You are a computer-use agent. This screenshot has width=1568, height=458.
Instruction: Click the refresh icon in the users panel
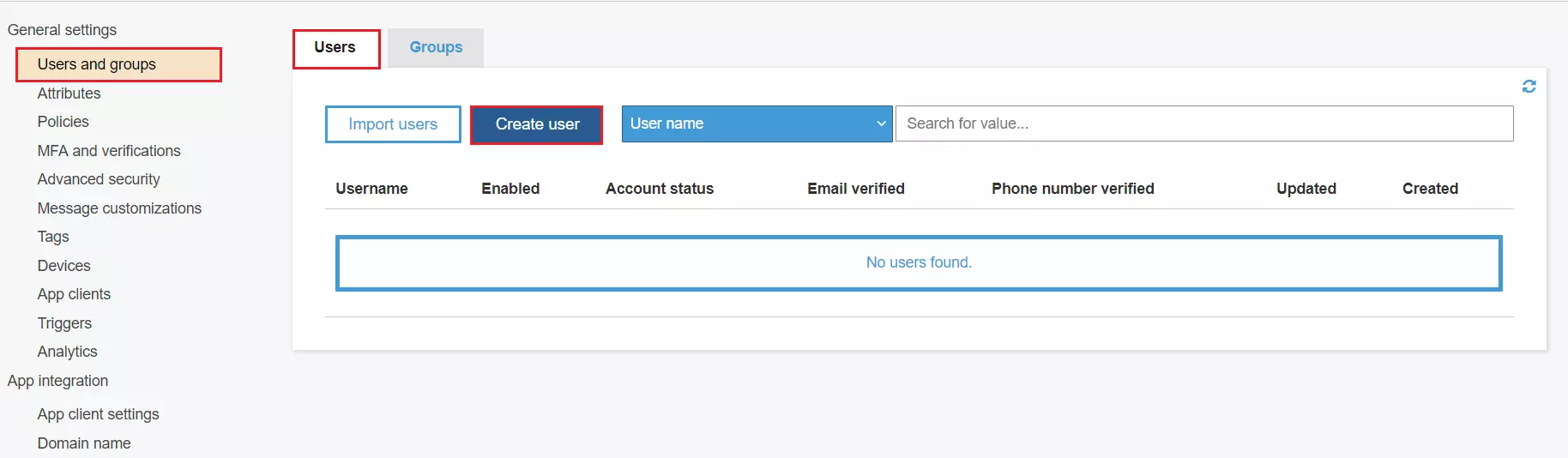(x=1529, y=87)
